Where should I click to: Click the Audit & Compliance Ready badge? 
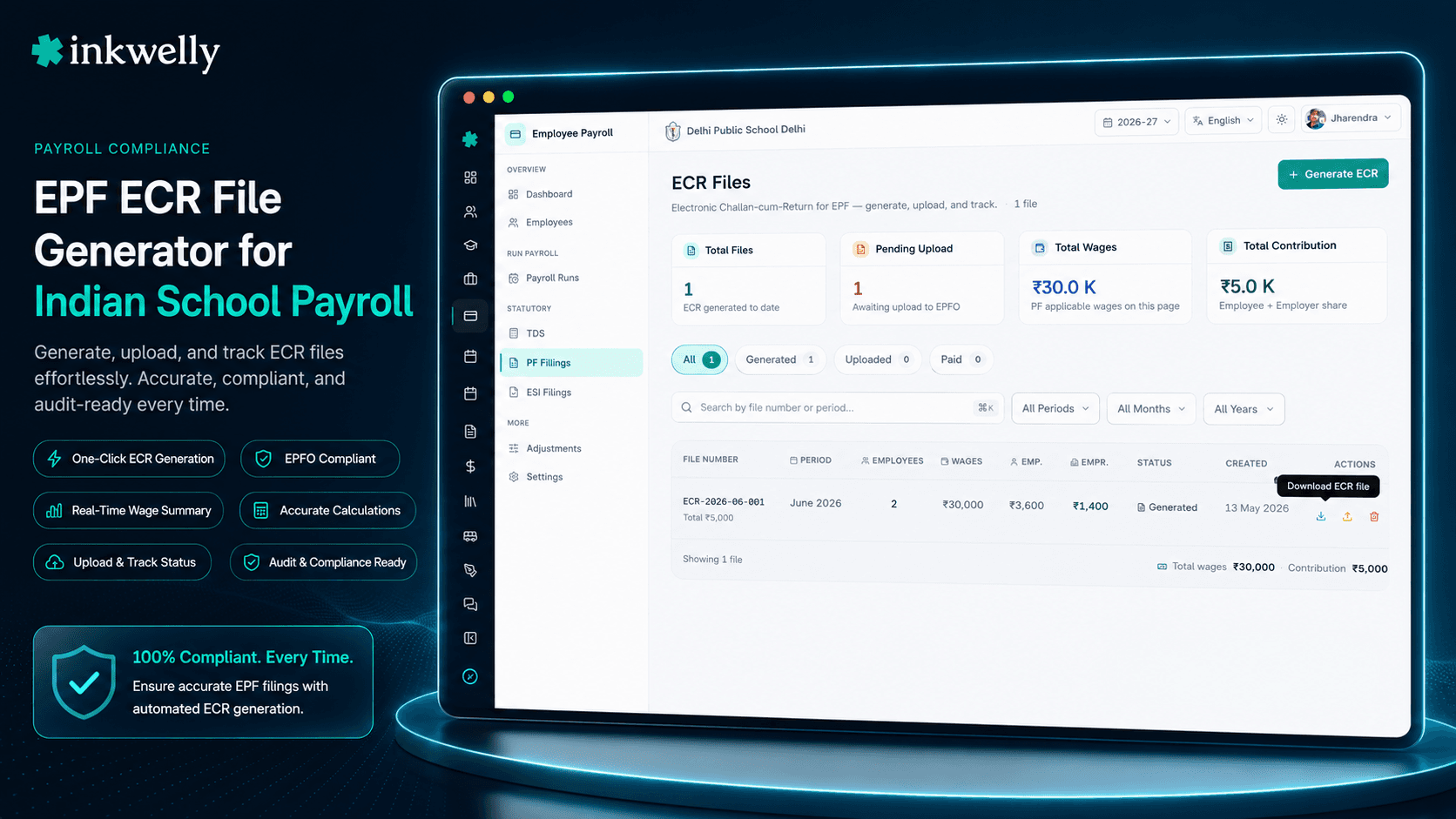pos(323,562)
